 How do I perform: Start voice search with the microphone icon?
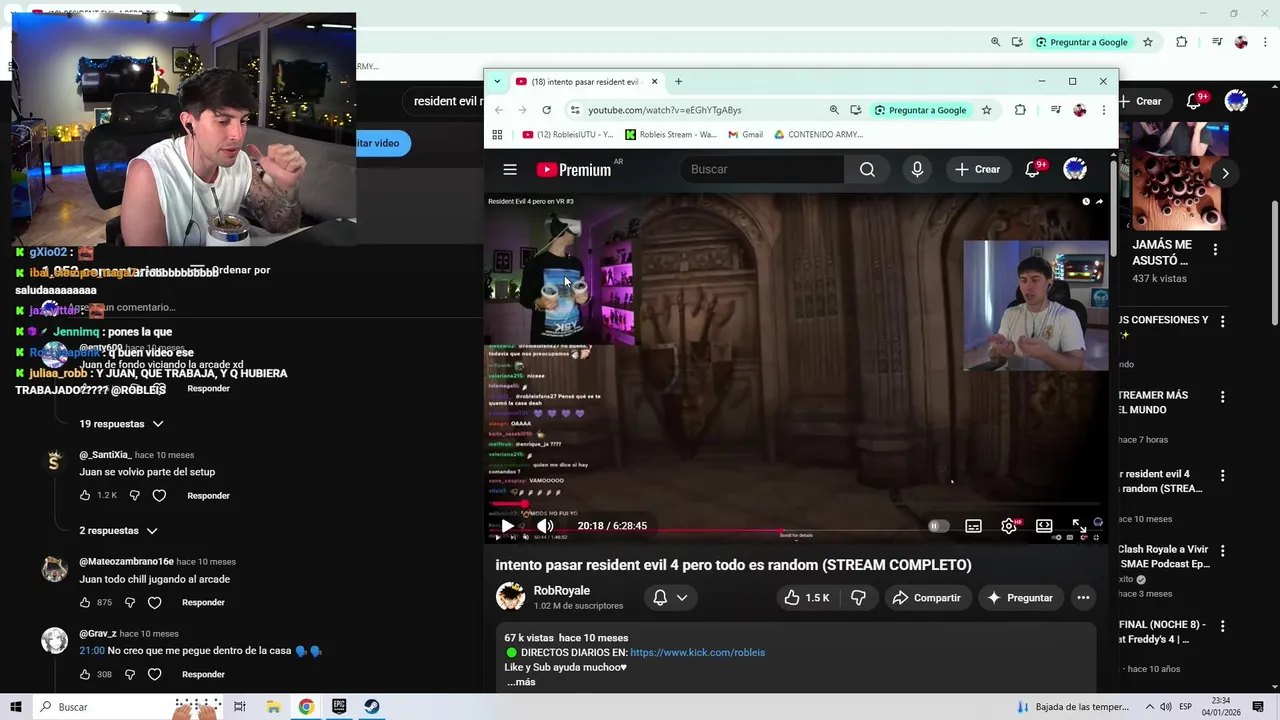[x=917, y=170]
